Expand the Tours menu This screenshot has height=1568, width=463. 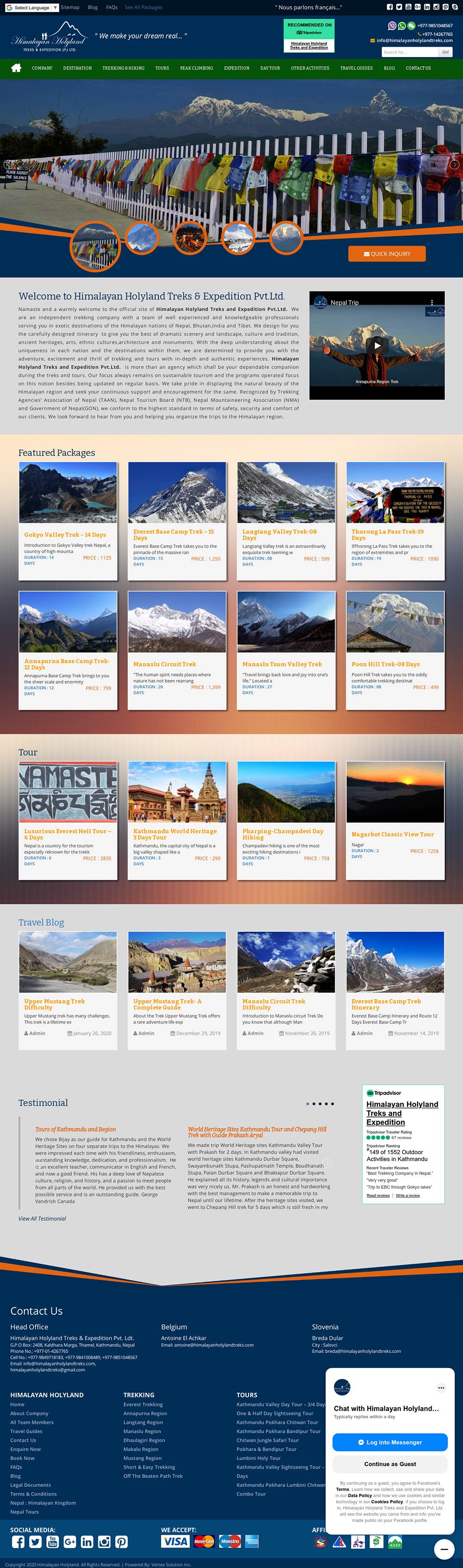162,68
